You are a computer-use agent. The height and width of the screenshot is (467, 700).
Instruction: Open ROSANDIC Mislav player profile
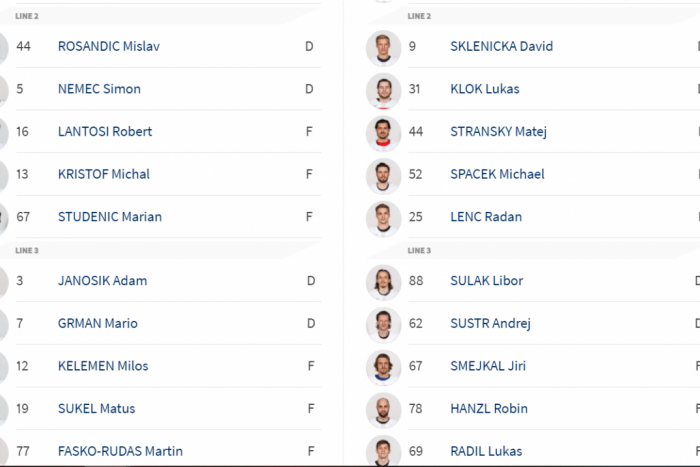[108, 47]
